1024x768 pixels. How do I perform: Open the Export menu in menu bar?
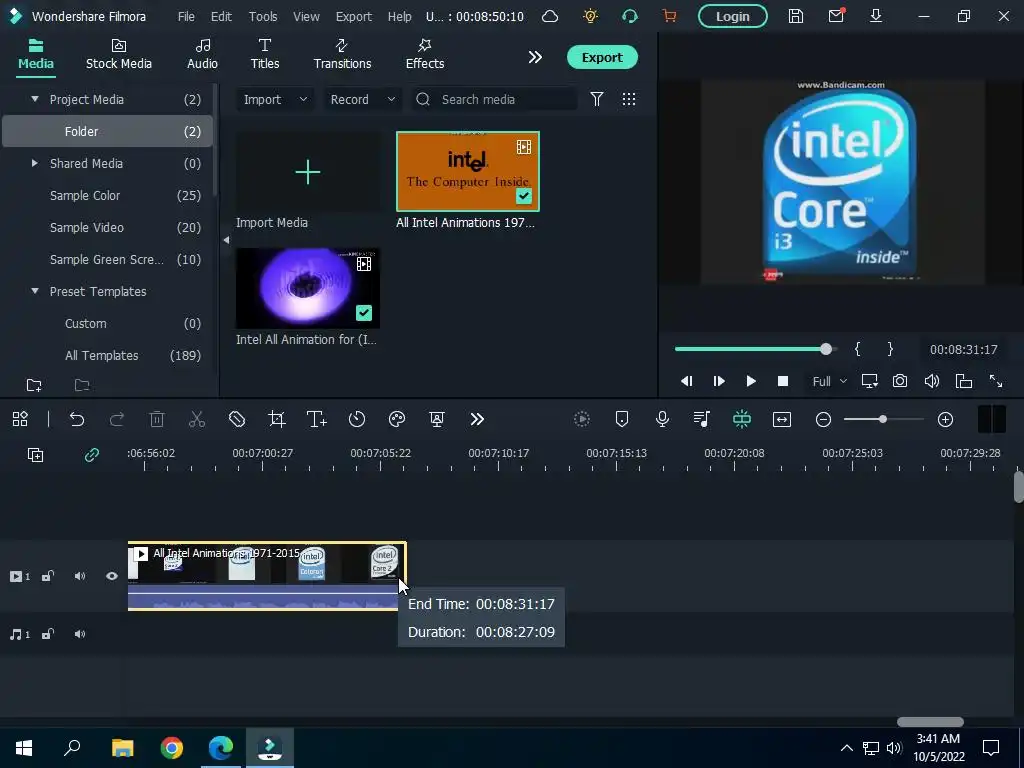(x=353, y=16)
